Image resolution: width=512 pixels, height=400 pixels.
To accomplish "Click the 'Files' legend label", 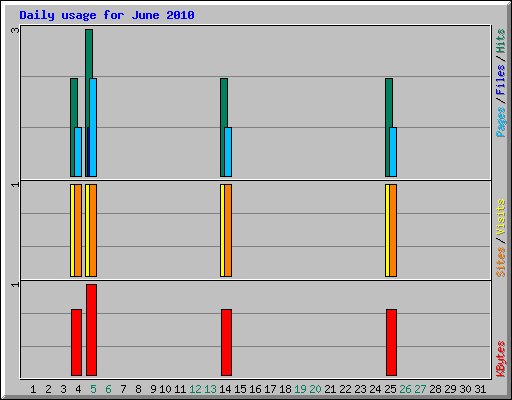I will tap(501, 79).
